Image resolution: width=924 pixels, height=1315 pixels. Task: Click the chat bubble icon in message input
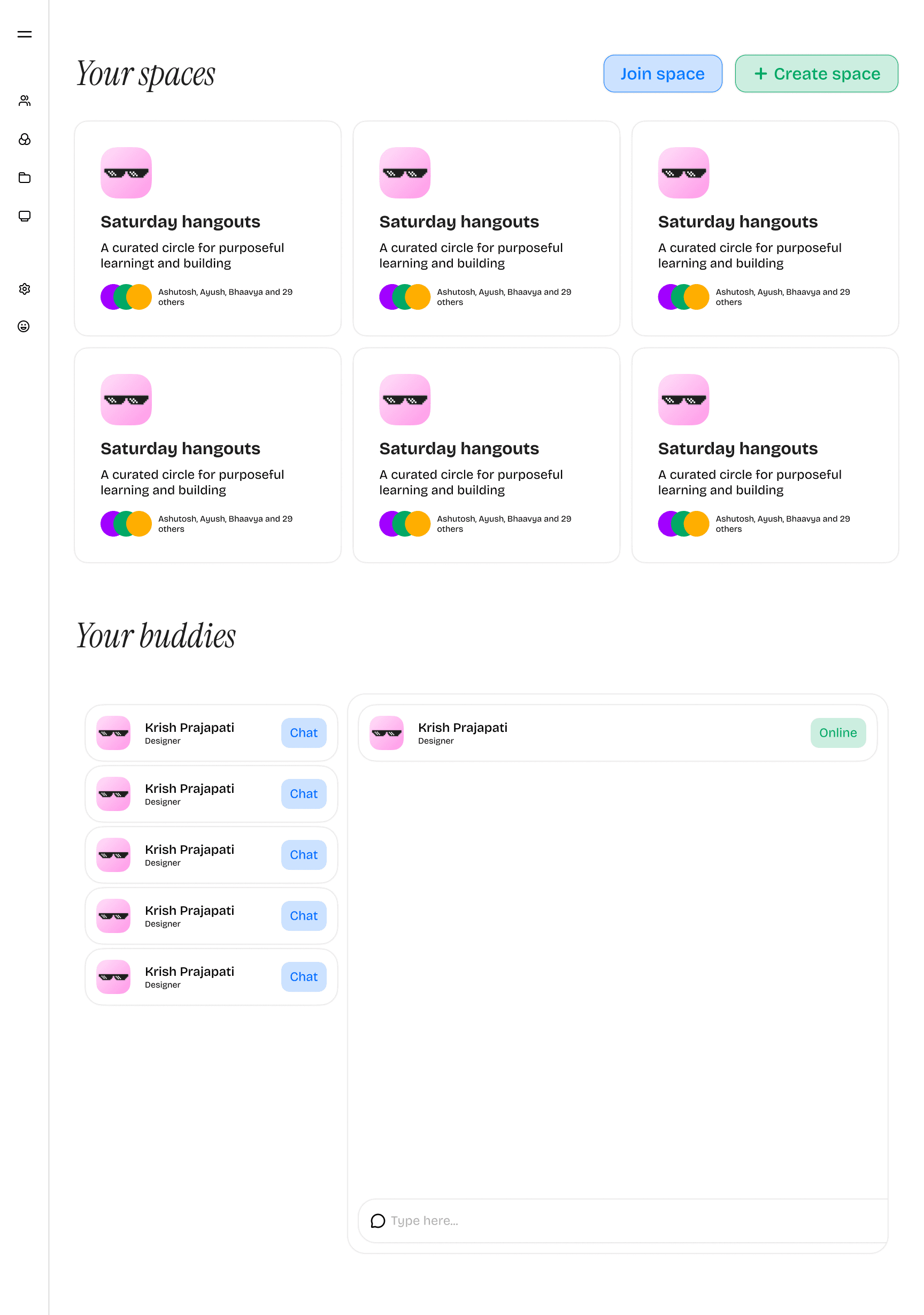click(x=378, y=1220)
